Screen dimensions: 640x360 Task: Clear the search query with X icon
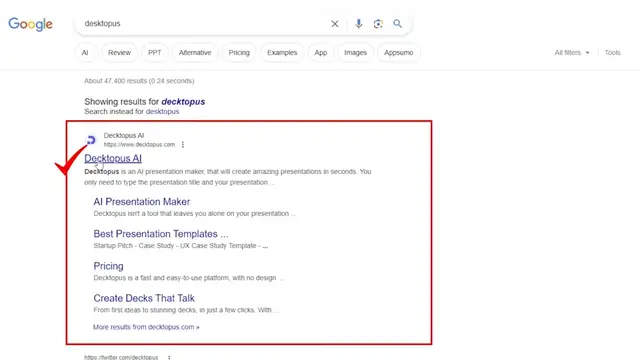(x=335, y=24)
